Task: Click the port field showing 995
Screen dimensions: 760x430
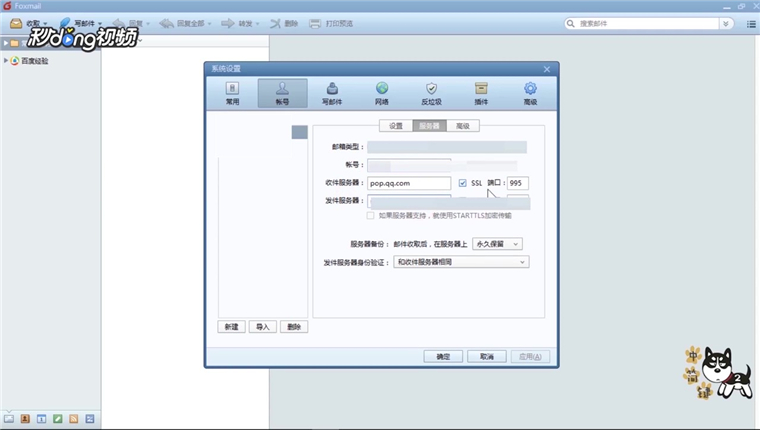Action: [518, 183]
